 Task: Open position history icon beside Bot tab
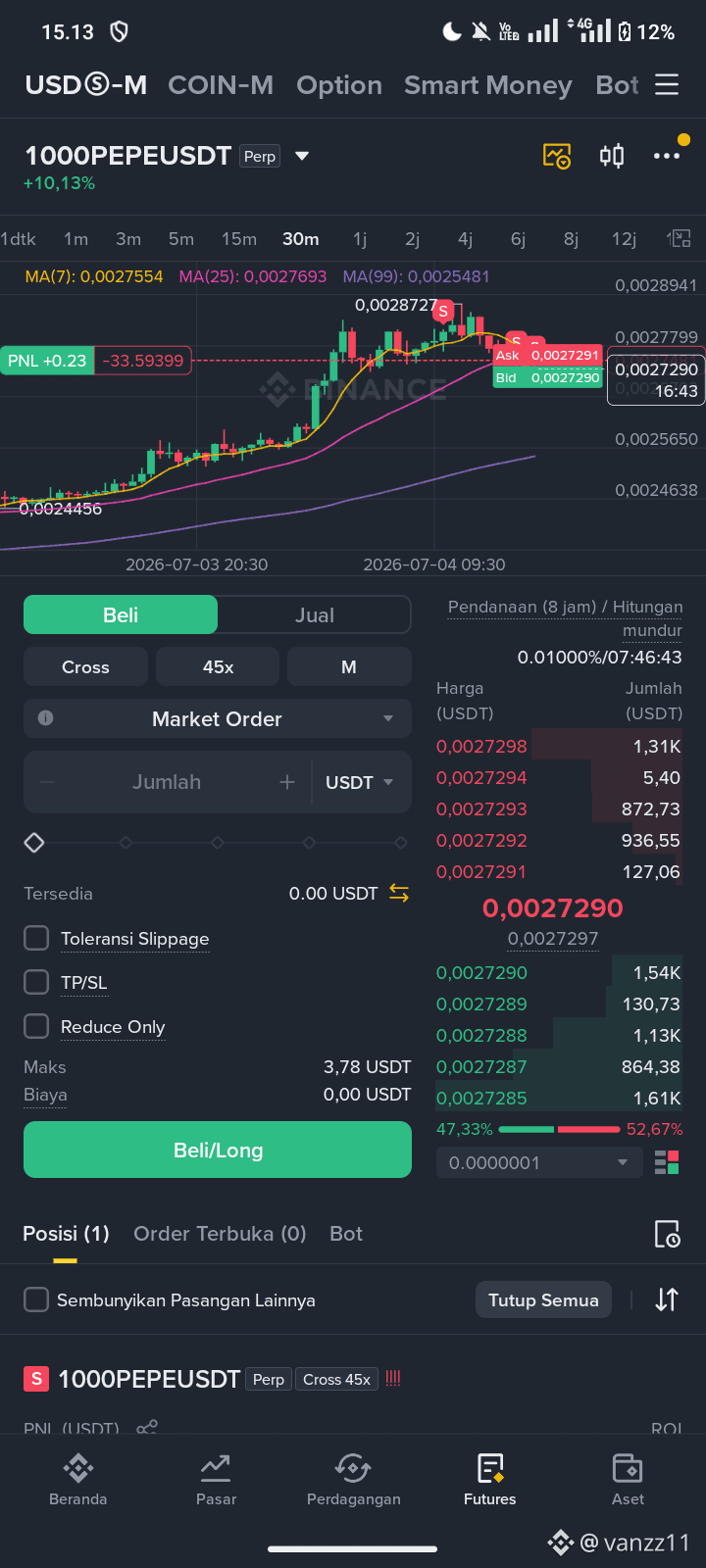click(x=667, y=1234)
